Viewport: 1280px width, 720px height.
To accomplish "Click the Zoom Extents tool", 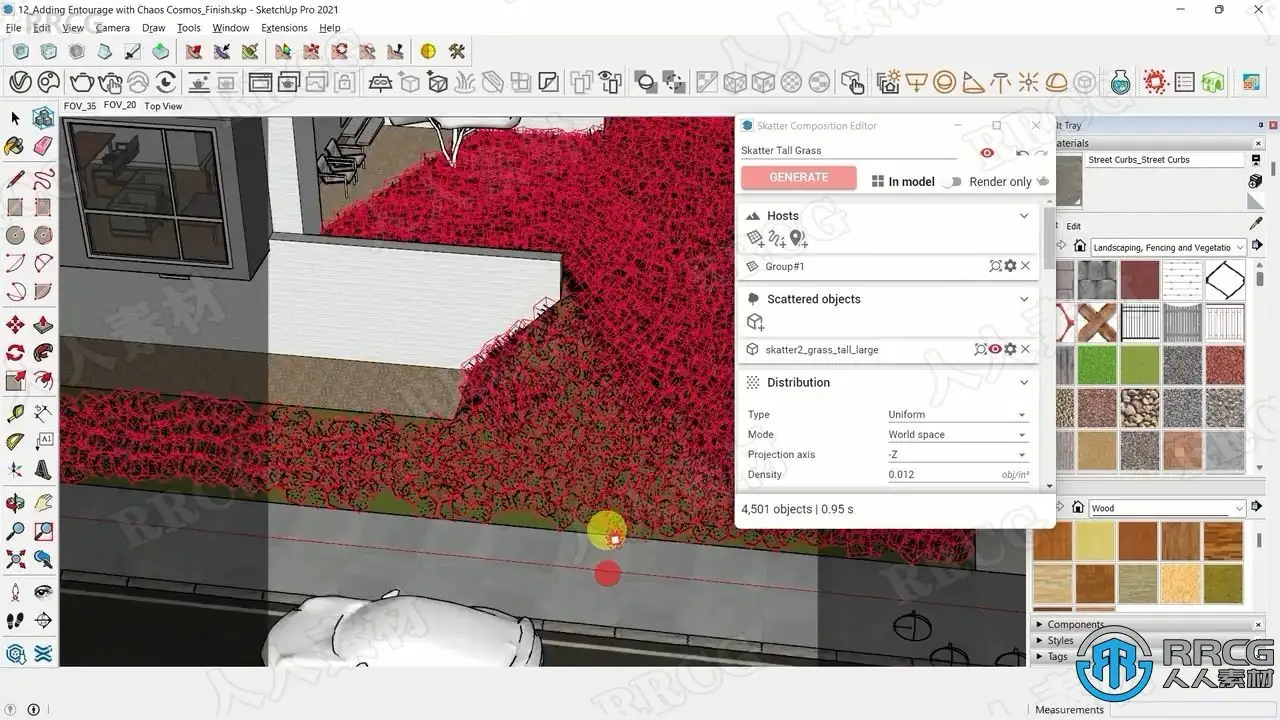I will pos(15,559).
